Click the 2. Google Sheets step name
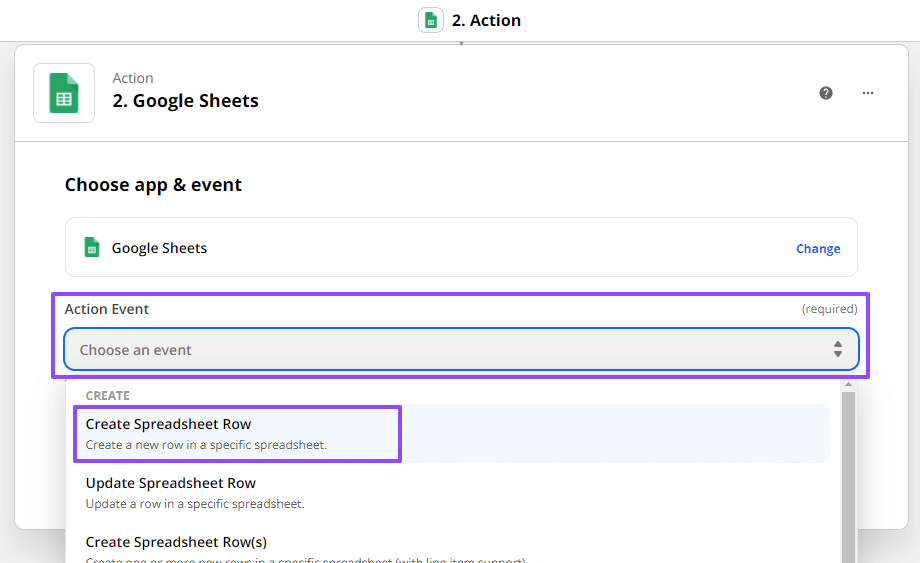920x563 pixels. point(185,101)
